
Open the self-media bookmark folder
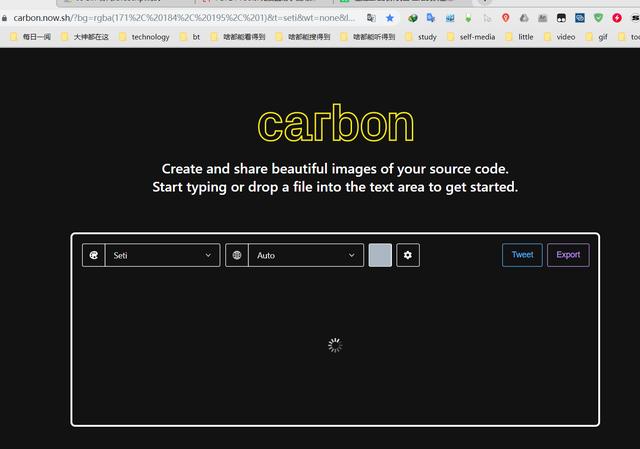coord(471,37)
